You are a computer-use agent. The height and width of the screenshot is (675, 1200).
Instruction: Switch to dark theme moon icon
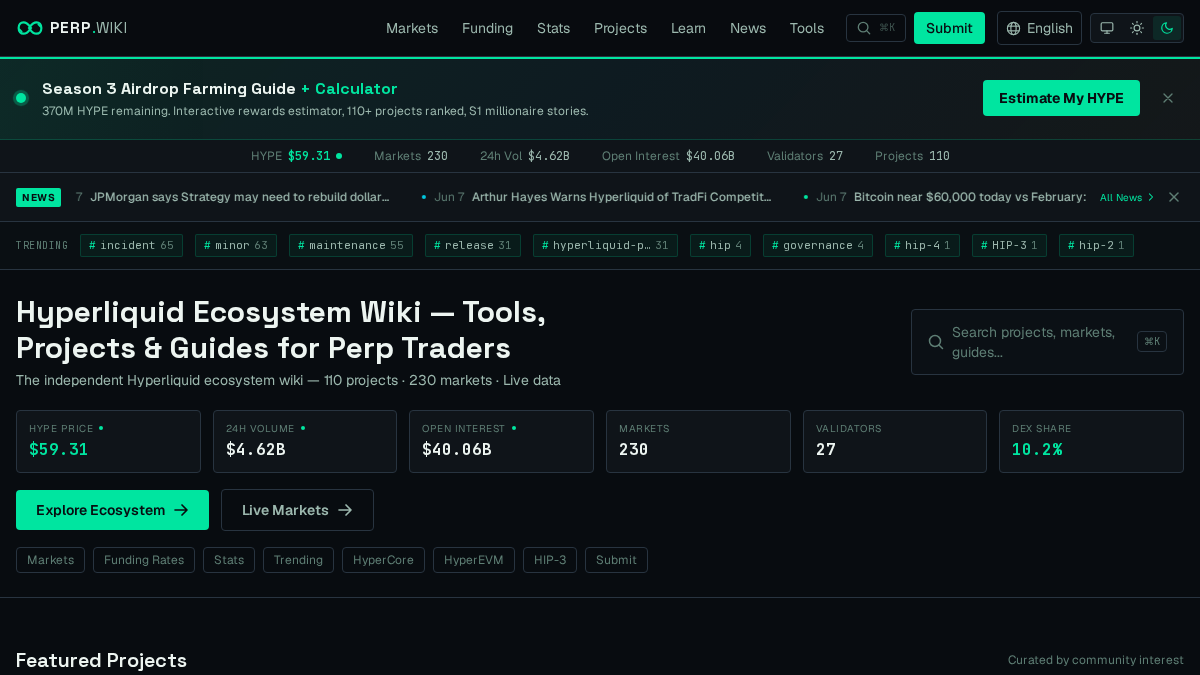click(1166, 28)
